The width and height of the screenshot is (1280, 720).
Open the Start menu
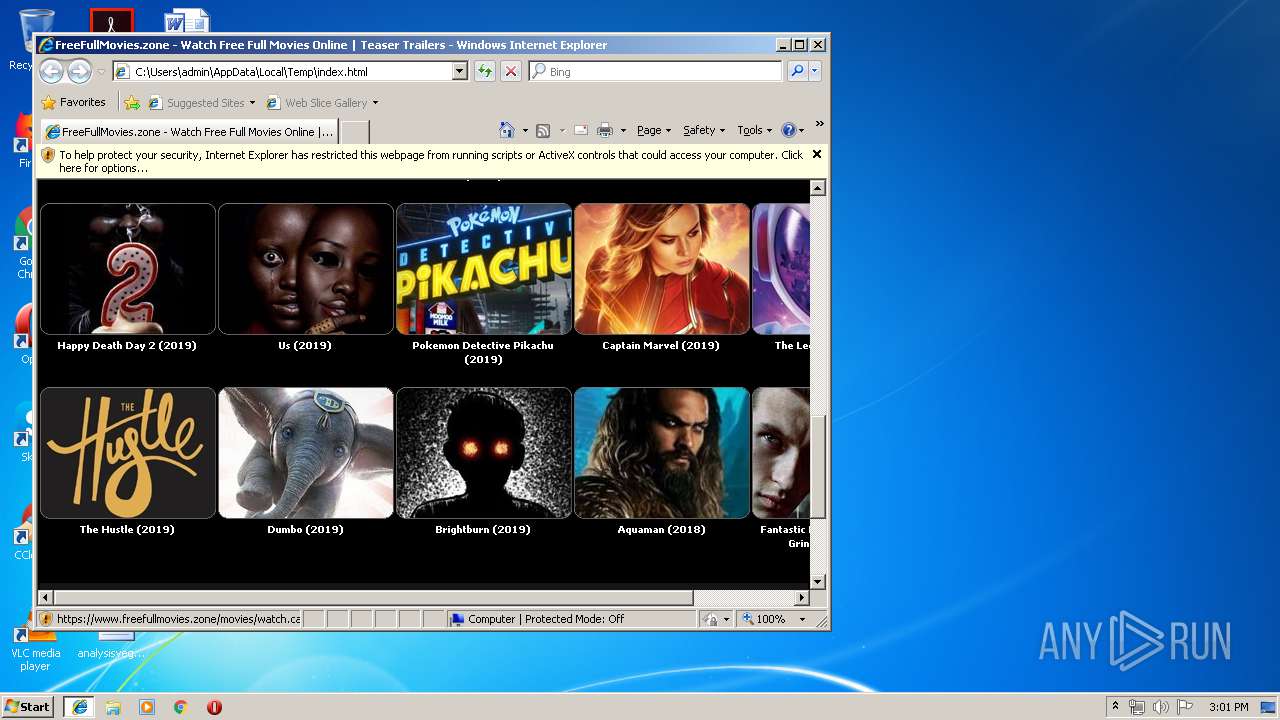(27, 706)
